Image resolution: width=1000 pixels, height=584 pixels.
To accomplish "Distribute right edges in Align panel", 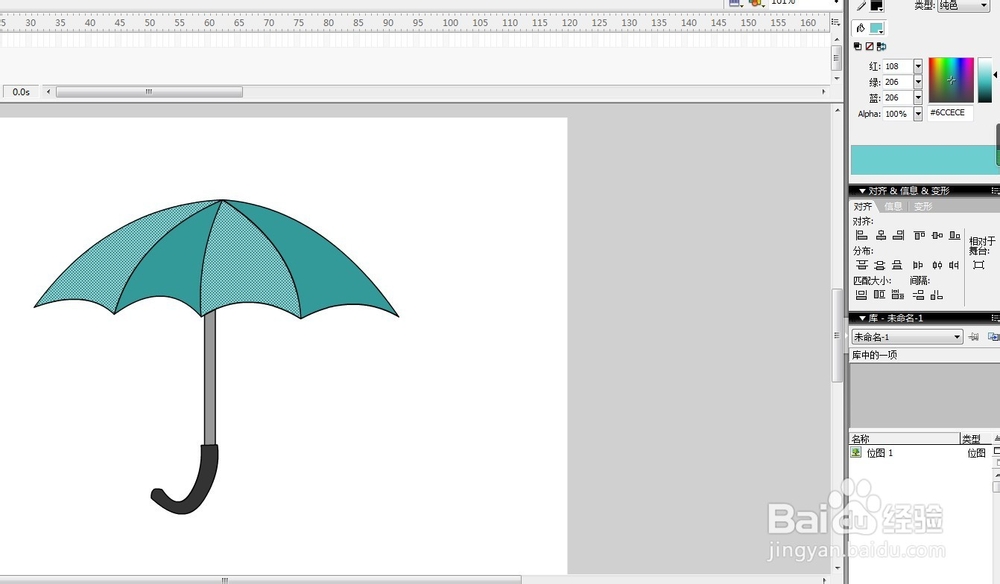I will pos(954,265).
